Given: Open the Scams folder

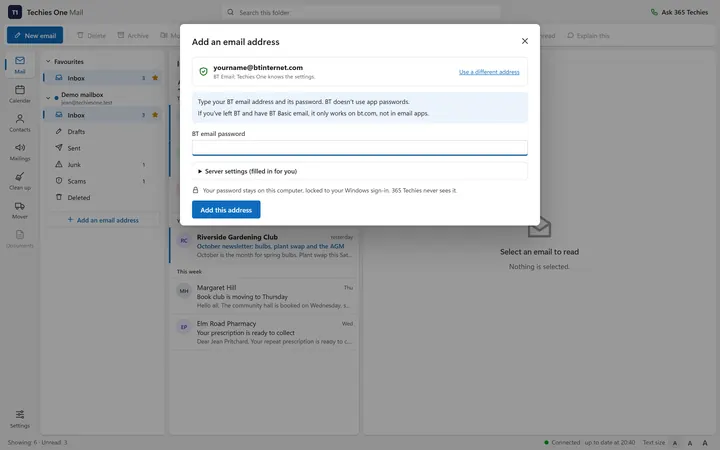Looking at the screenshot, I should 102,181.
